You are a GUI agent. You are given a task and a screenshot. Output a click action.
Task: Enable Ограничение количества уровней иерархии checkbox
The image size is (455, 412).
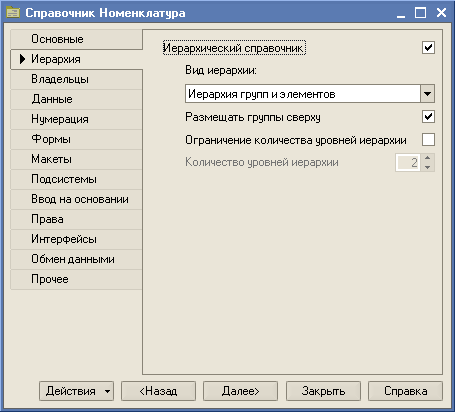[x=428, y=140]
